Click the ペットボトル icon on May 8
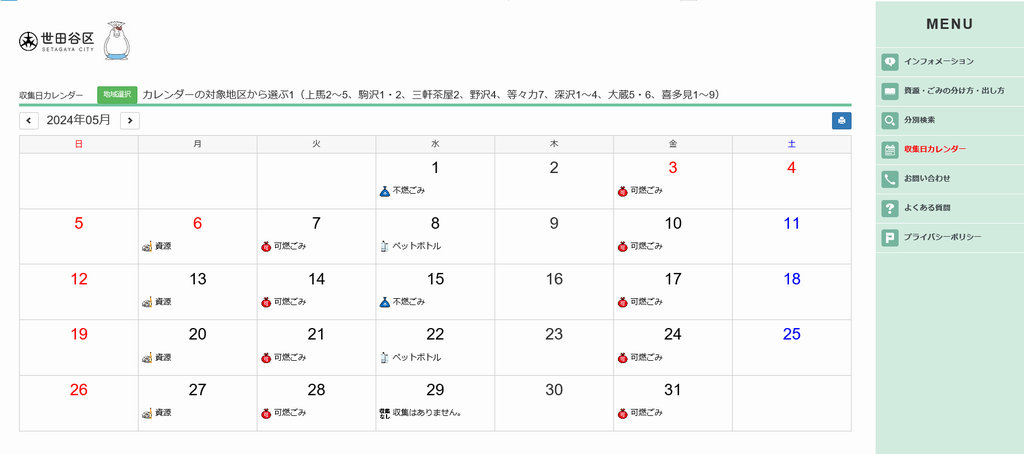Screen dimensions: 1024x454 tap(384, 246)
